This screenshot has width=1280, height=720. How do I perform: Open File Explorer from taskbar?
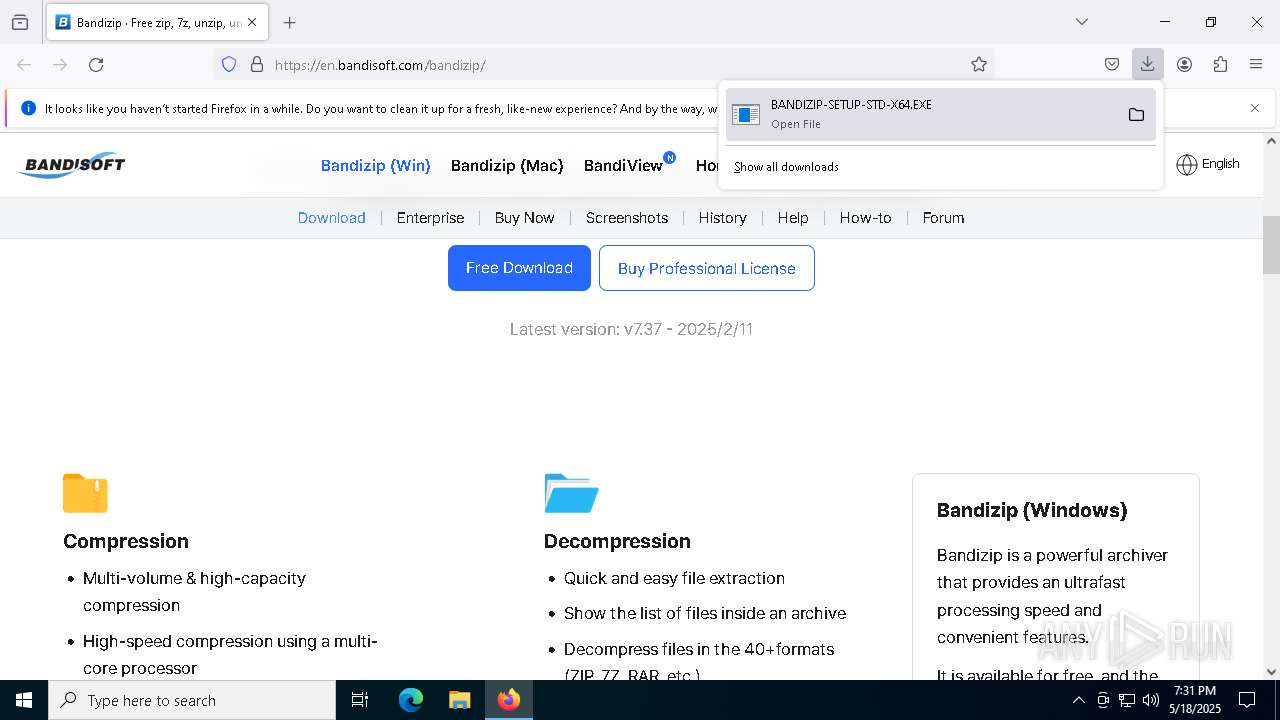pyautogui.click(x=459, y=700)
